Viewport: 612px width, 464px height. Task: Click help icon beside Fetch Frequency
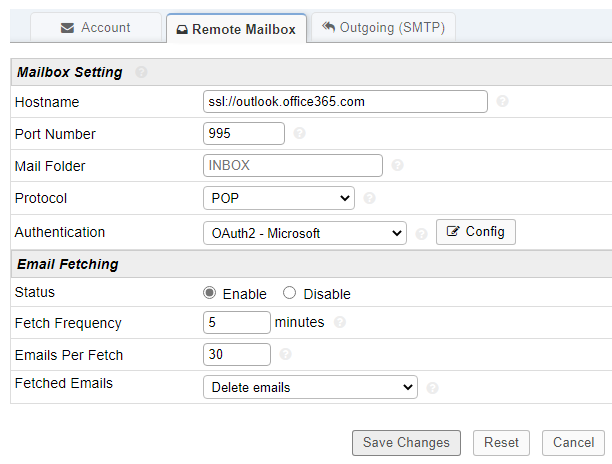pyautogui.click(x=341, y=322)
